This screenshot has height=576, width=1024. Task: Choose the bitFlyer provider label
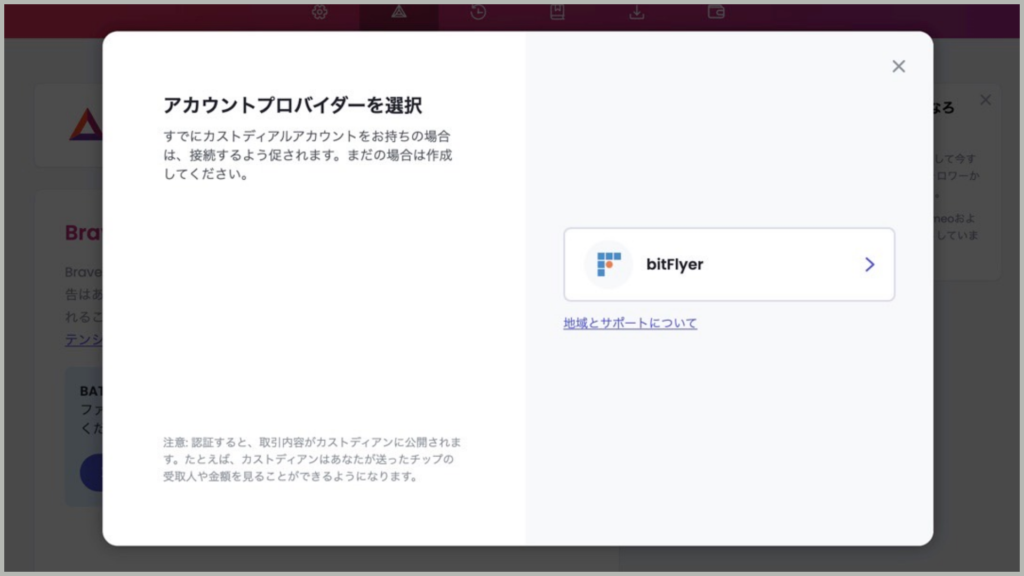tap(675, 264)
